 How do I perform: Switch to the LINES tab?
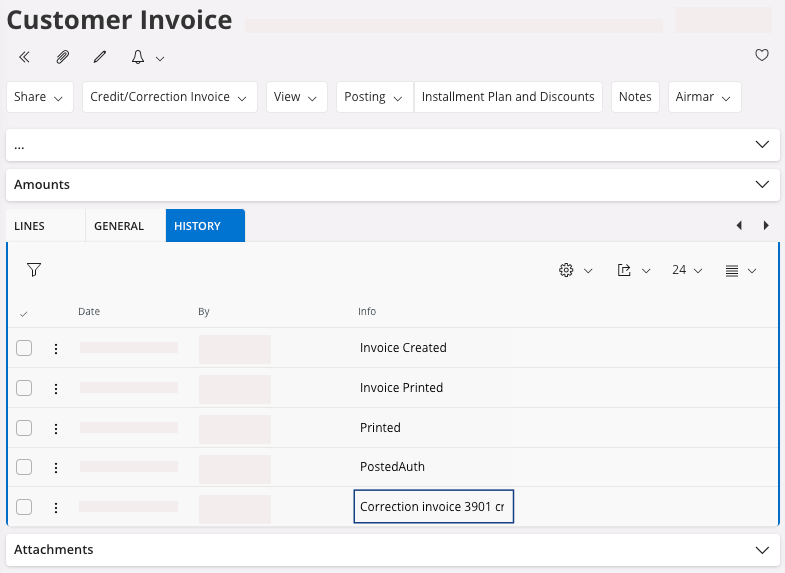point(29,226)
